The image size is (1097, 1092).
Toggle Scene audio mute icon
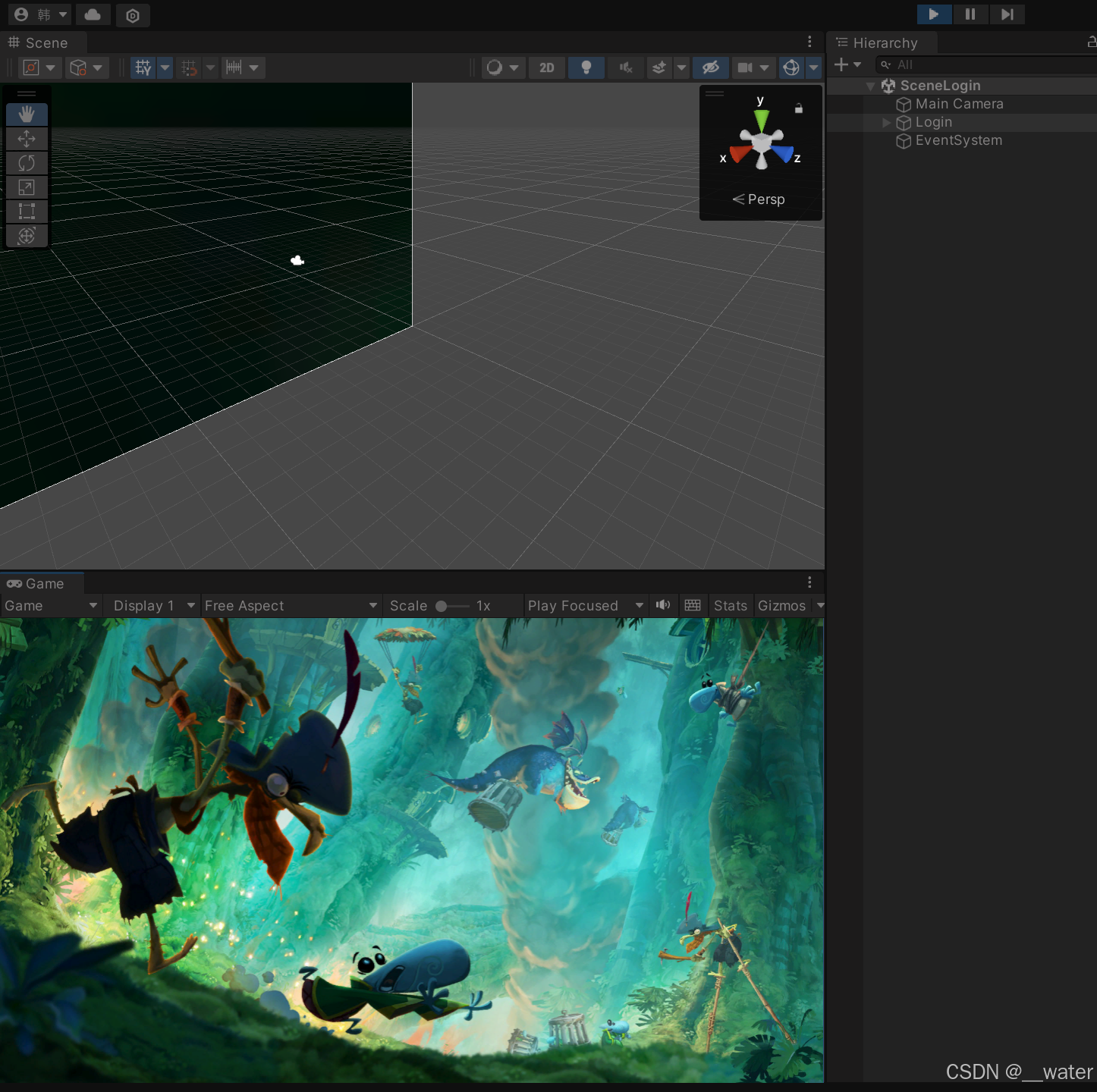tap(626, 67)
